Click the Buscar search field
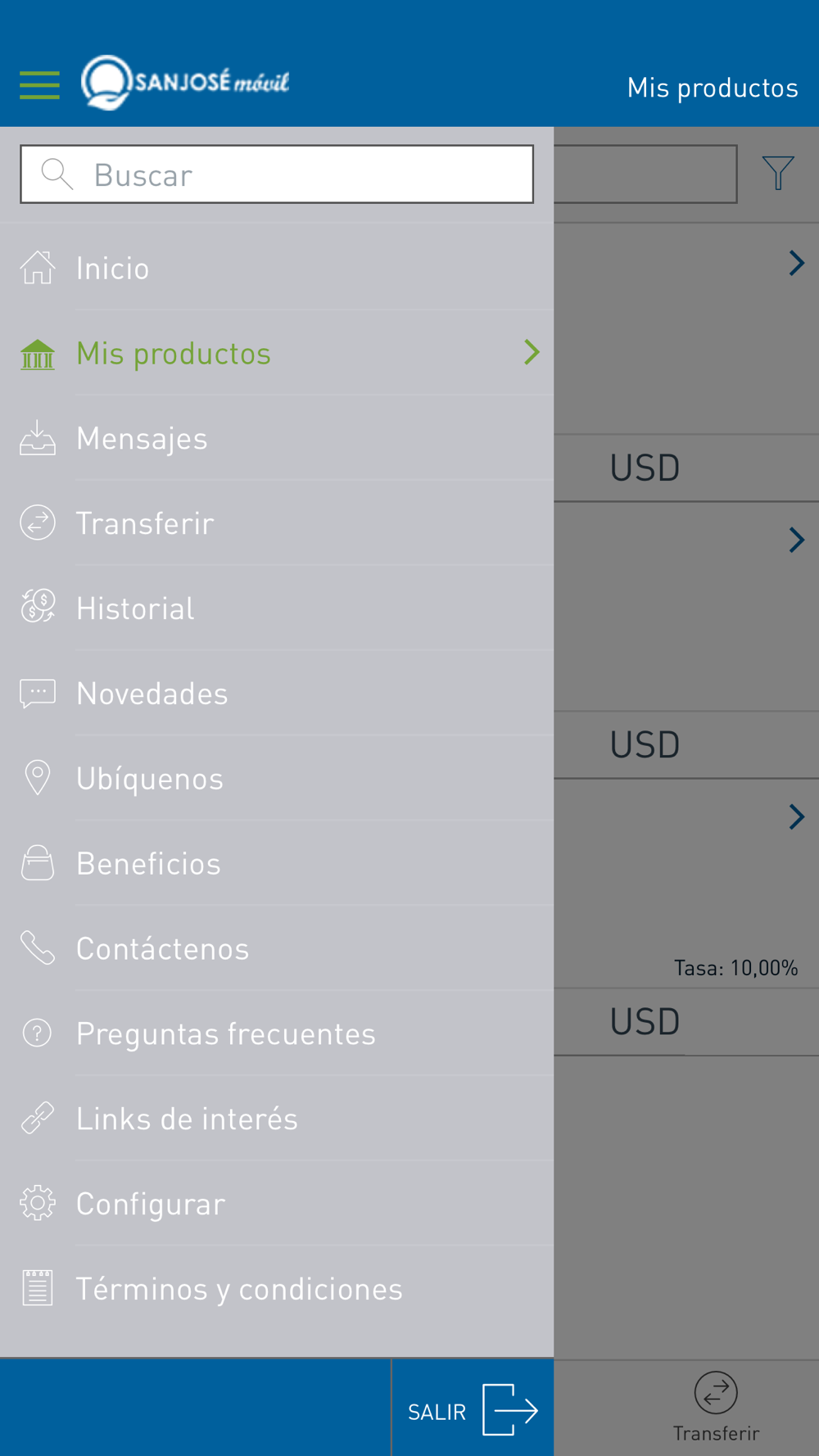 (x=277, y=174)
